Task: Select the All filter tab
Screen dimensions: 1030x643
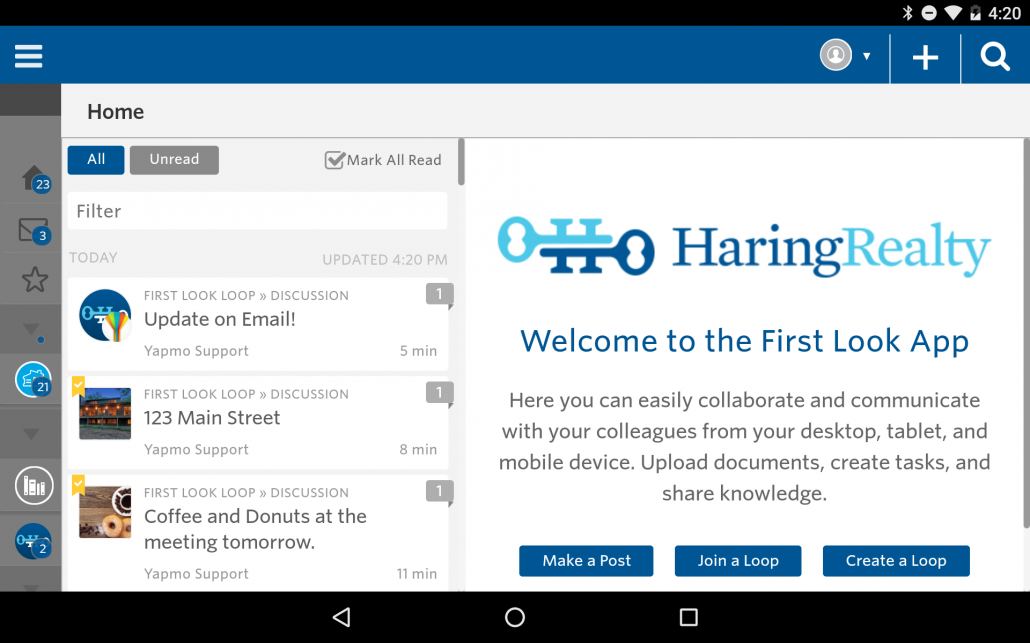Action: [x=96, y=160]
